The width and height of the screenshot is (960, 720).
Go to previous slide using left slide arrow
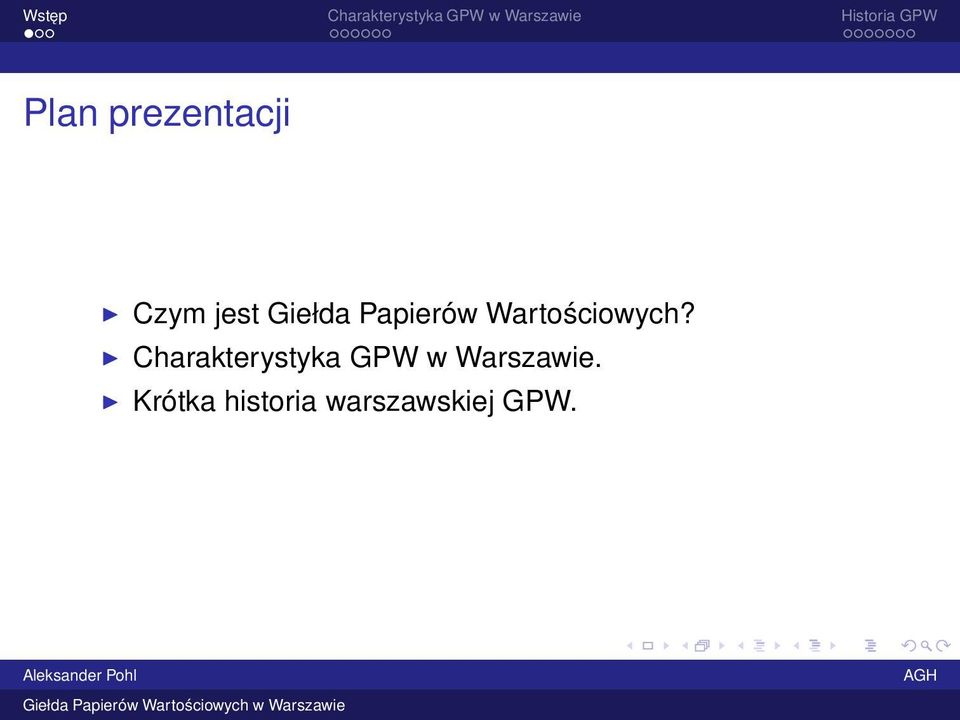coord(629,646)
